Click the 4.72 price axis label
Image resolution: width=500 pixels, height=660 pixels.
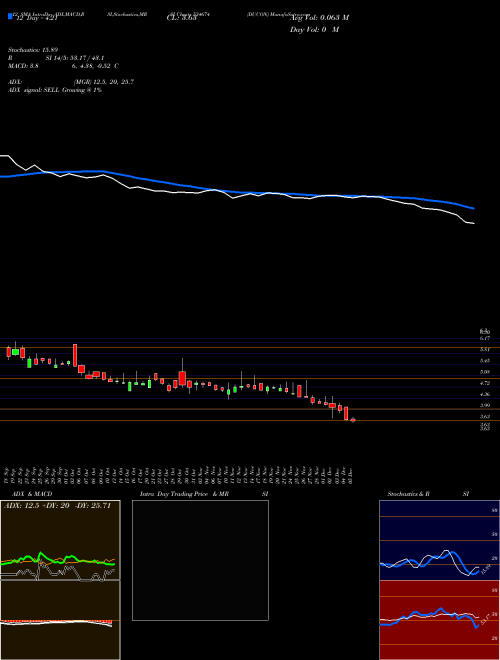point(484,383)
